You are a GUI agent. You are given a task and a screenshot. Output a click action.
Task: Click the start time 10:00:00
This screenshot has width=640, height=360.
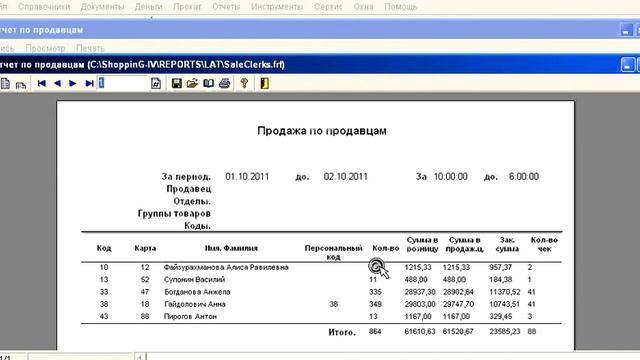[451, 177]
